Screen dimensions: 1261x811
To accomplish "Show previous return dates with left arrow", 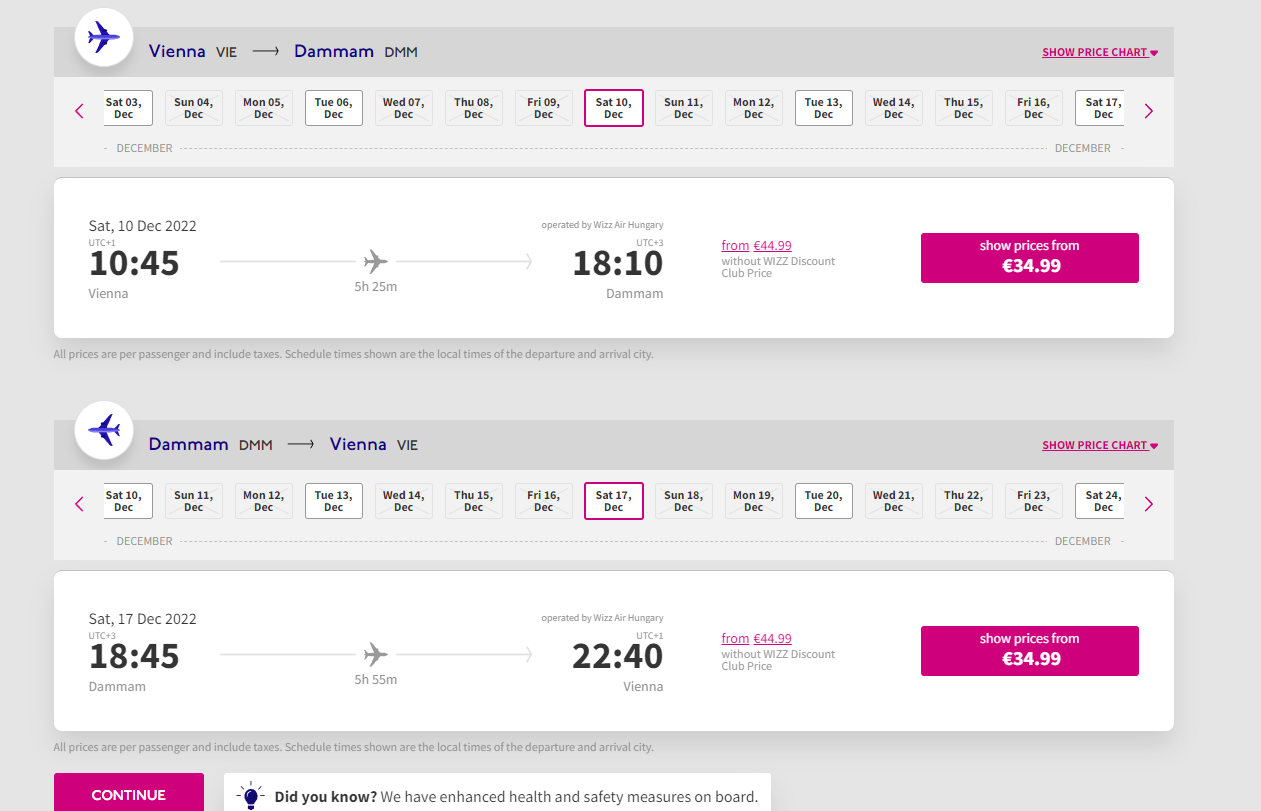I will (x=80, y=504).
